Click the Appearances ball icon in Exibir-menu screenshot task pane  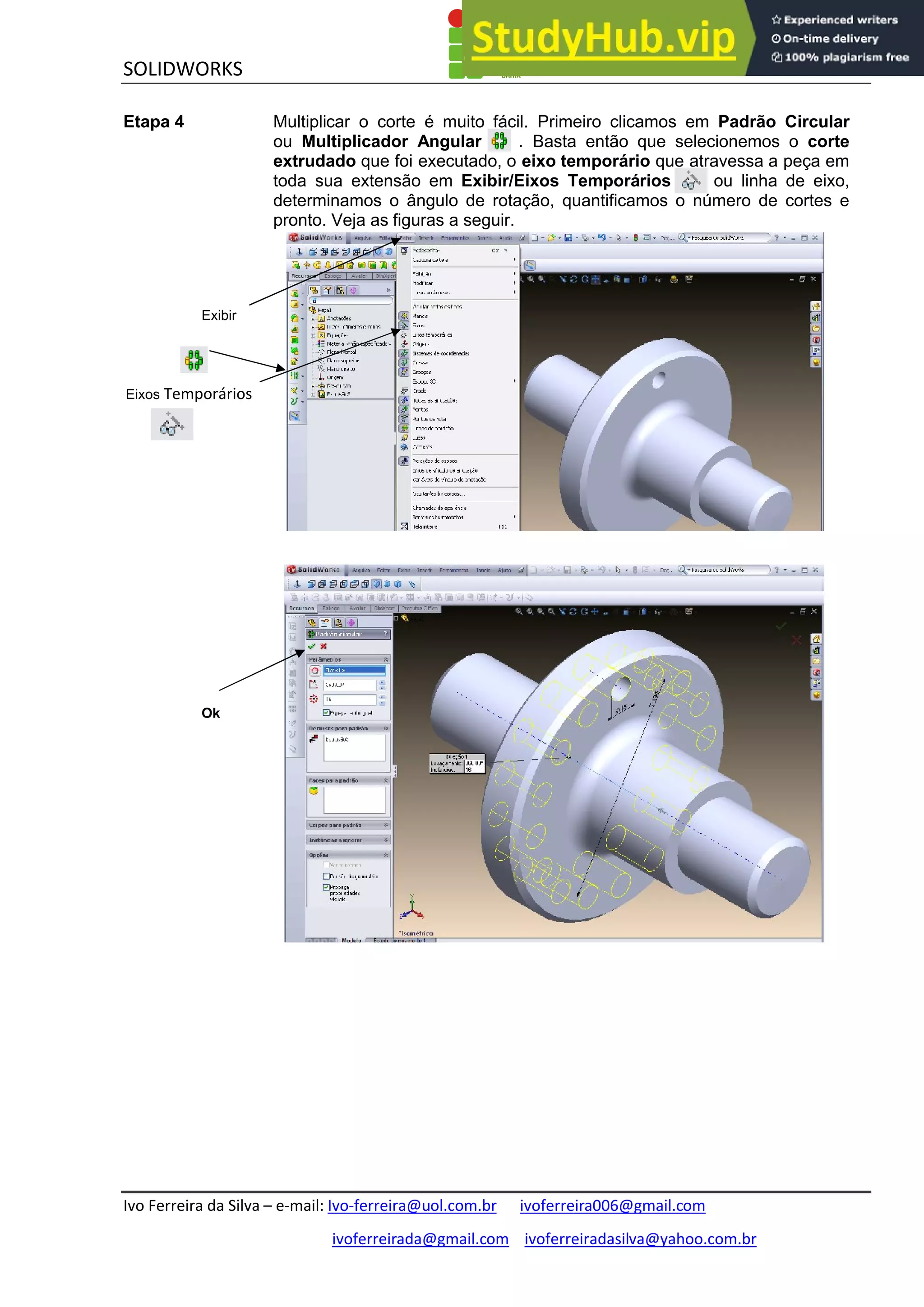[815, 362]
